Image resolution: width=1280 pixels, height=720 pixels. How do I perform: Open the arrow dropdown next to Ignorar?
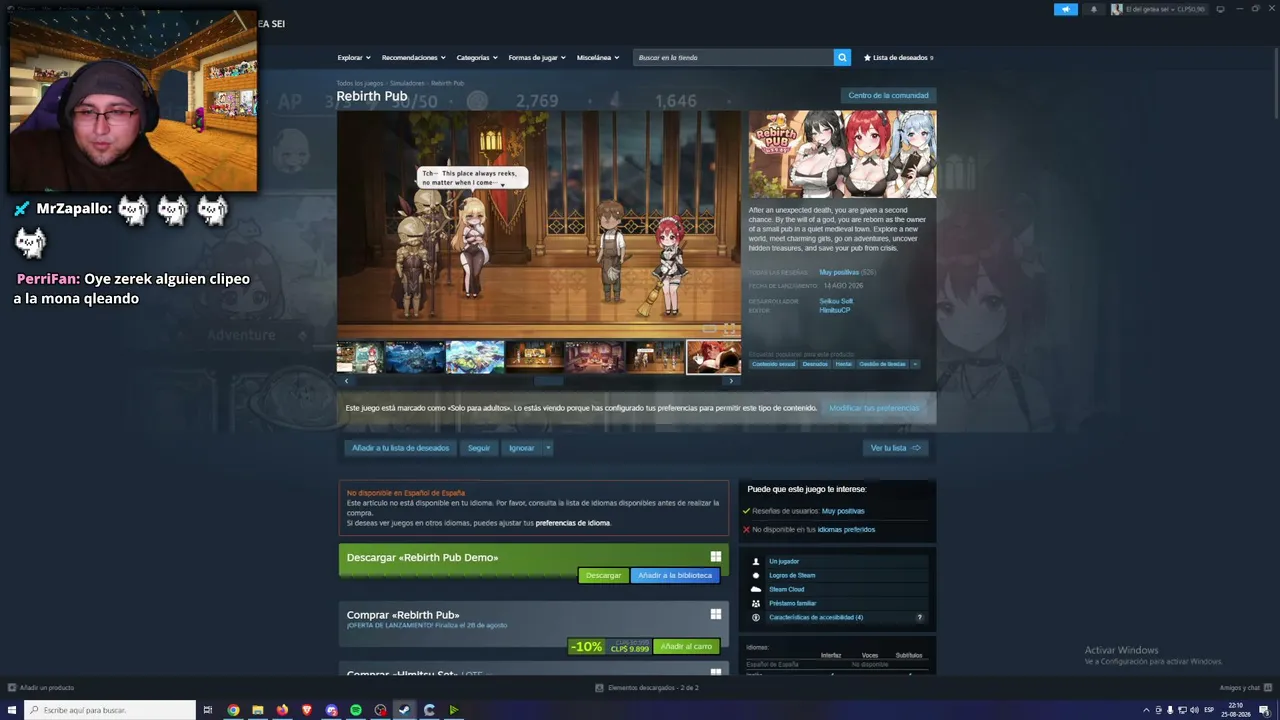pyautogui.click(x=548, y=448)
